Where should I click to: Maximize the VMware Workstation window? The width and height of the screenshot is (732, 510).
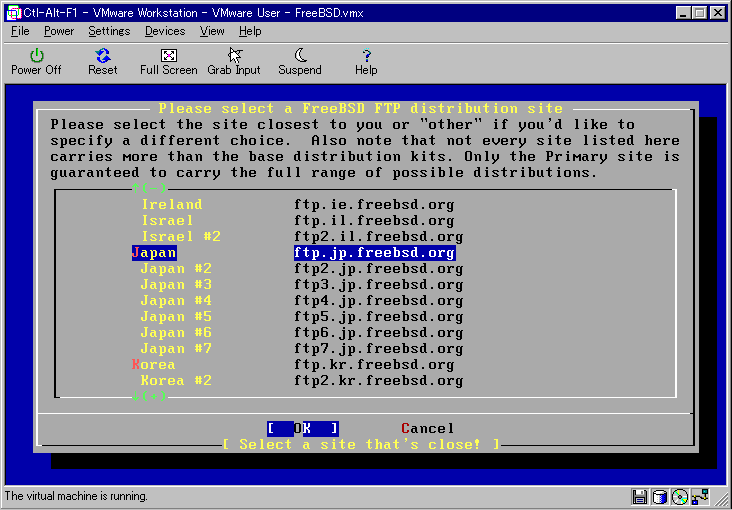point(700,13)
